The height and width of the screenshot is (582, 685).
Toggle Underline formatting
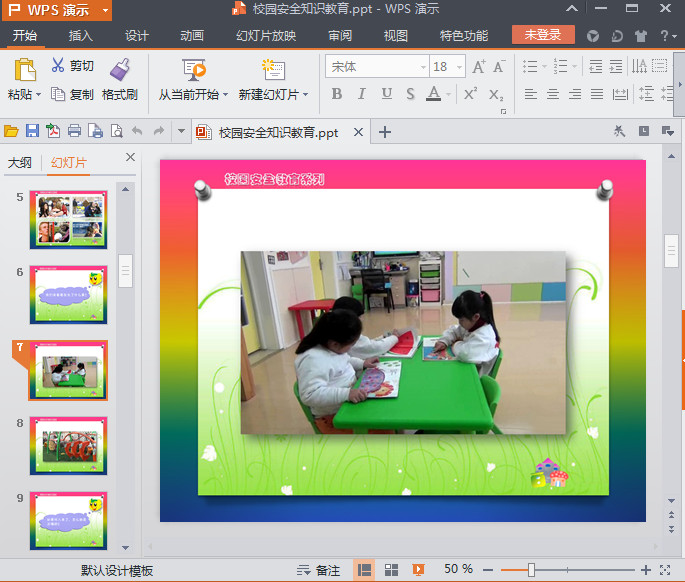(387, 94)
